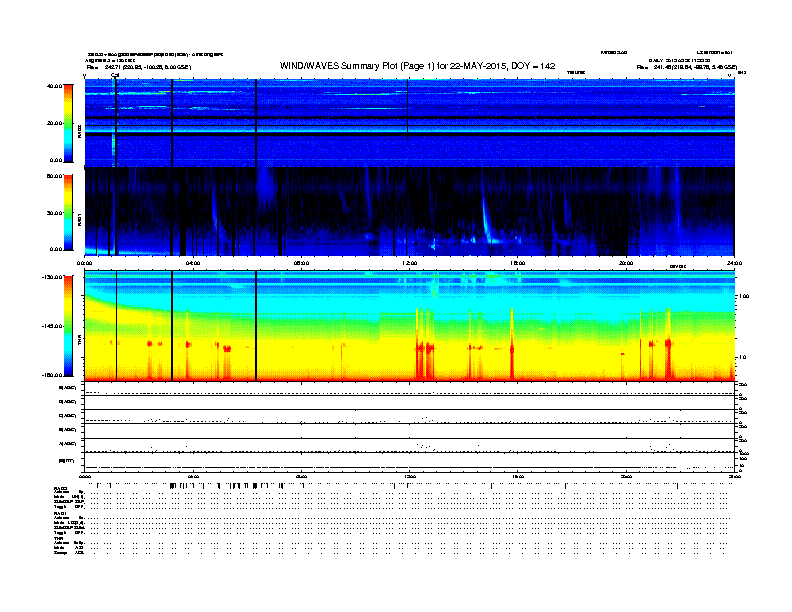Viewport: 792px width, 612px height.
Task: Click the 16:00 time label under RAD1
Action: 518,263
